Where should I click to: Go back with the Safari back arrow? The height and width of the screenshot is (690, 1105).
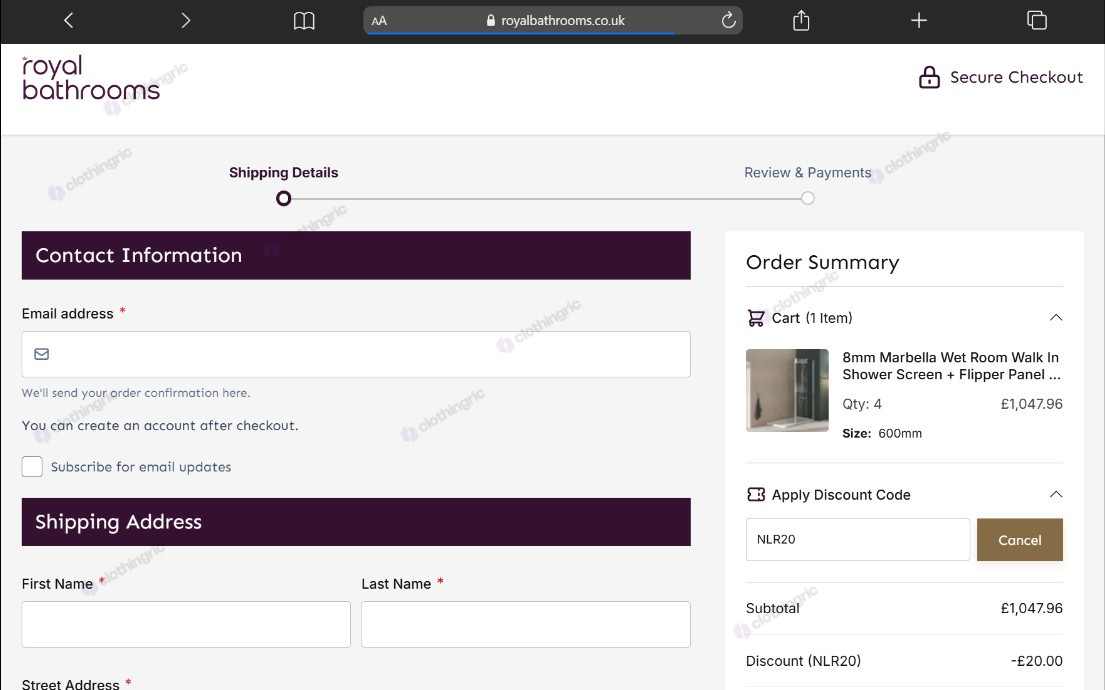[68, 20]
